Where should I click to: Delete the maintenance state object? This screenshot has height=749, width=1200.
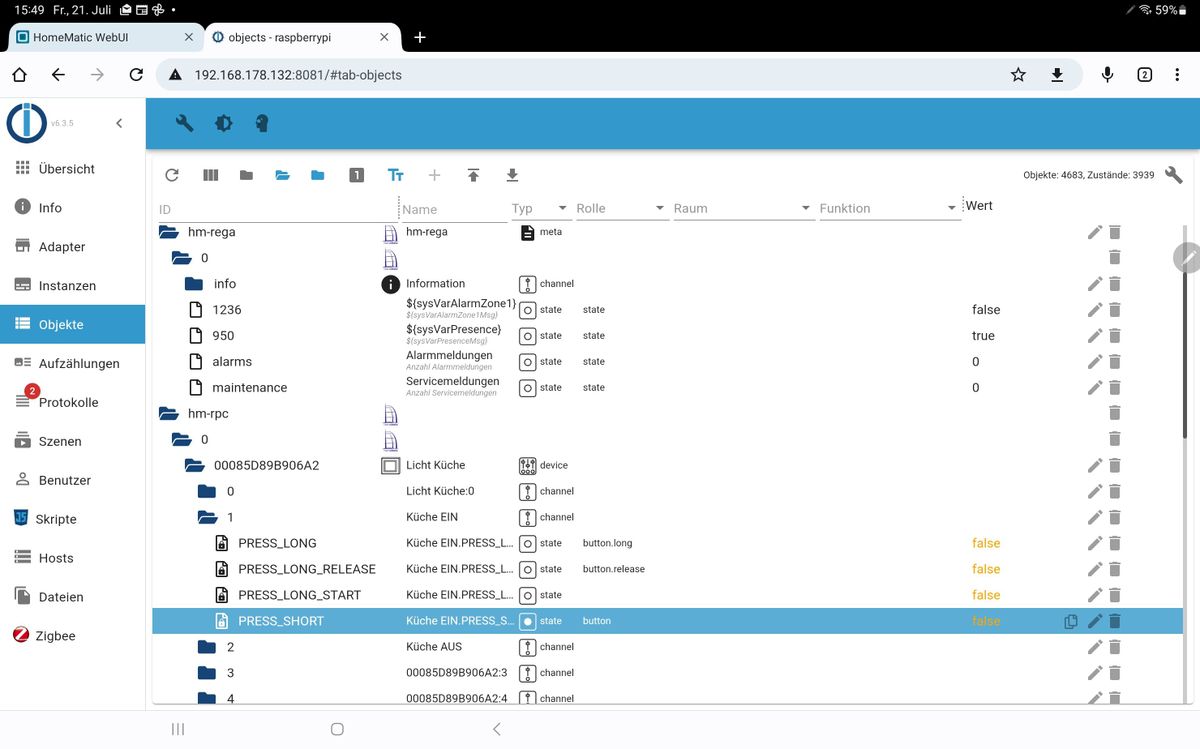[1115, 387]
